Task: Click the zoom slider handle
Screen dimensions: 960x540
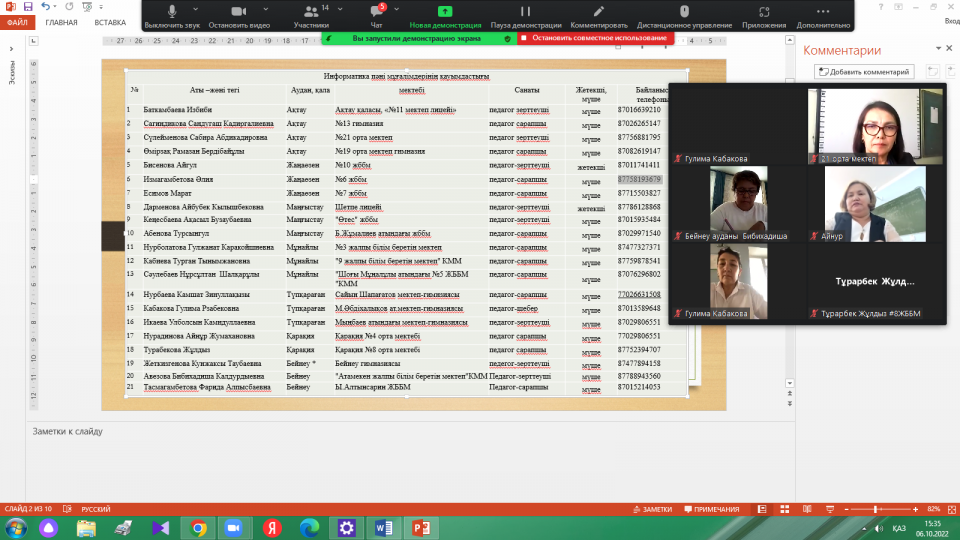Action: point(876,509)
